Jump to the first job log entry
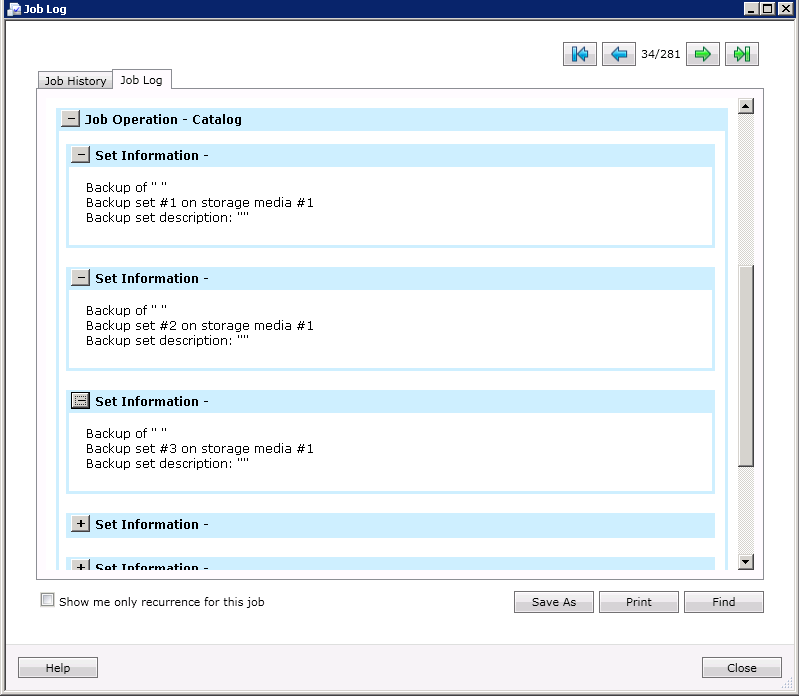Viewport: 800px width, 696px height. pyautogui.click(x=580, y=54)
